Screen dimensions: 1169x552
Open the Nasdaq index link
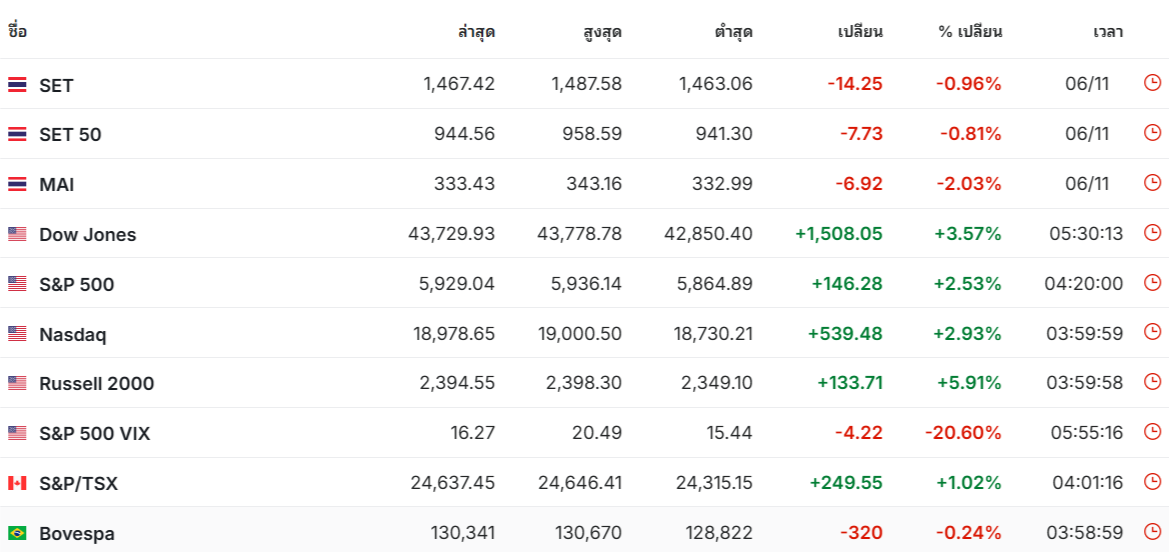point(73,335)
